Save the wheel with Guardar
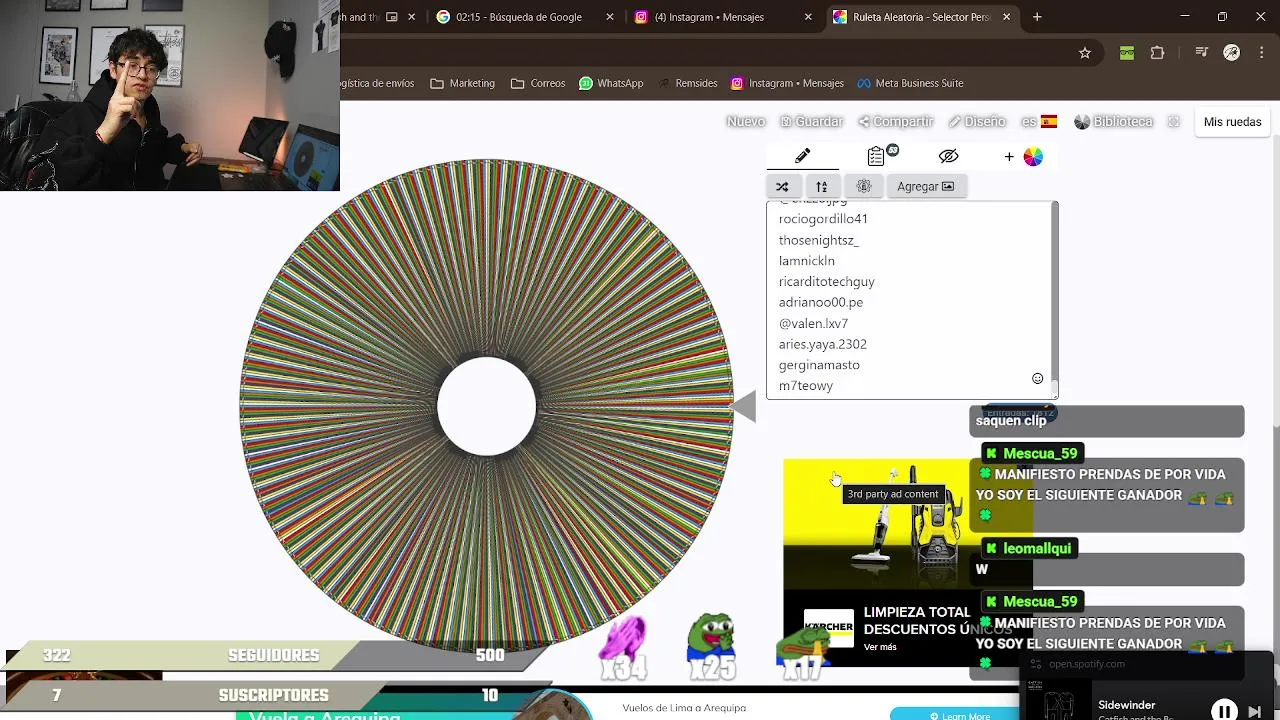This screenshot has height=720, width=1280. click(x=812, y=121)
